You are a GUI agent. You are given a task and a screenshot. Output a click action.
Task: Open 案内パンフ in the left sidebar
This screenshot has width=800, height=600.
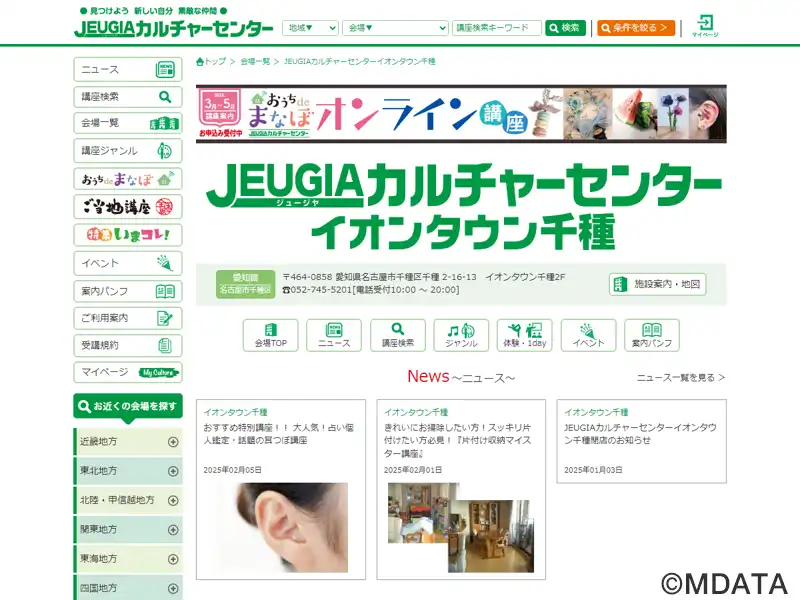click(128, 291)
